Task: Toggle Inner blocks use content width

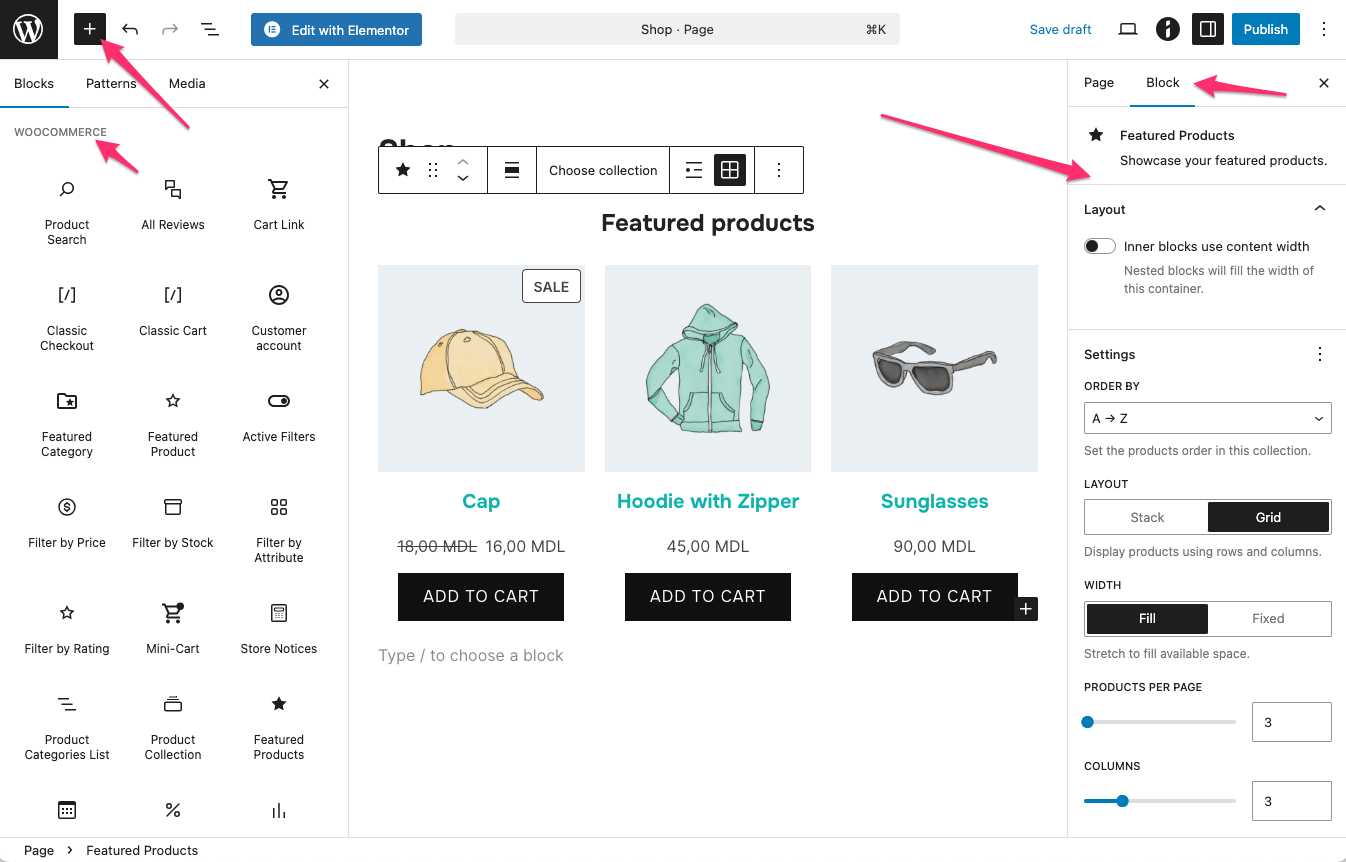Action: tap(1100, 246)
